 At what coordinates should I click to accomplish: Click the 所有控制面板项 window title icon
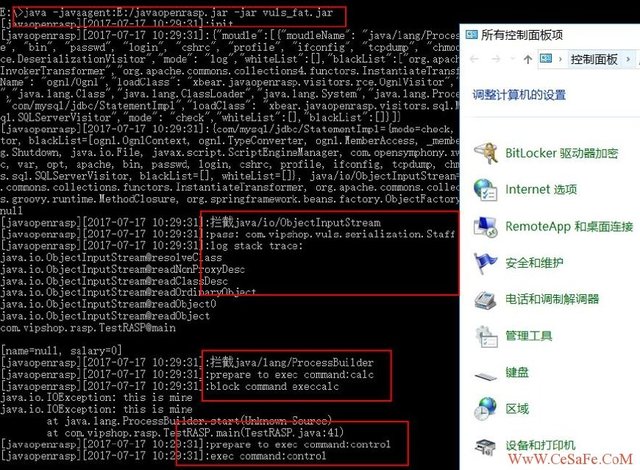tap(471, 35)
